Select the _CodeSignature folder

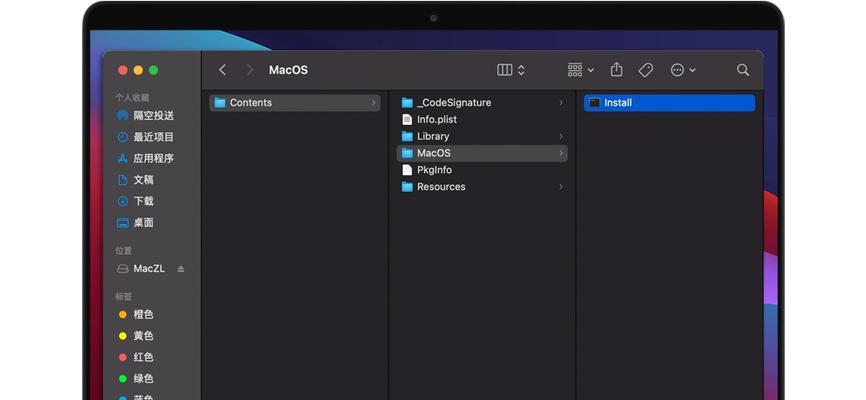coord(482,103)
